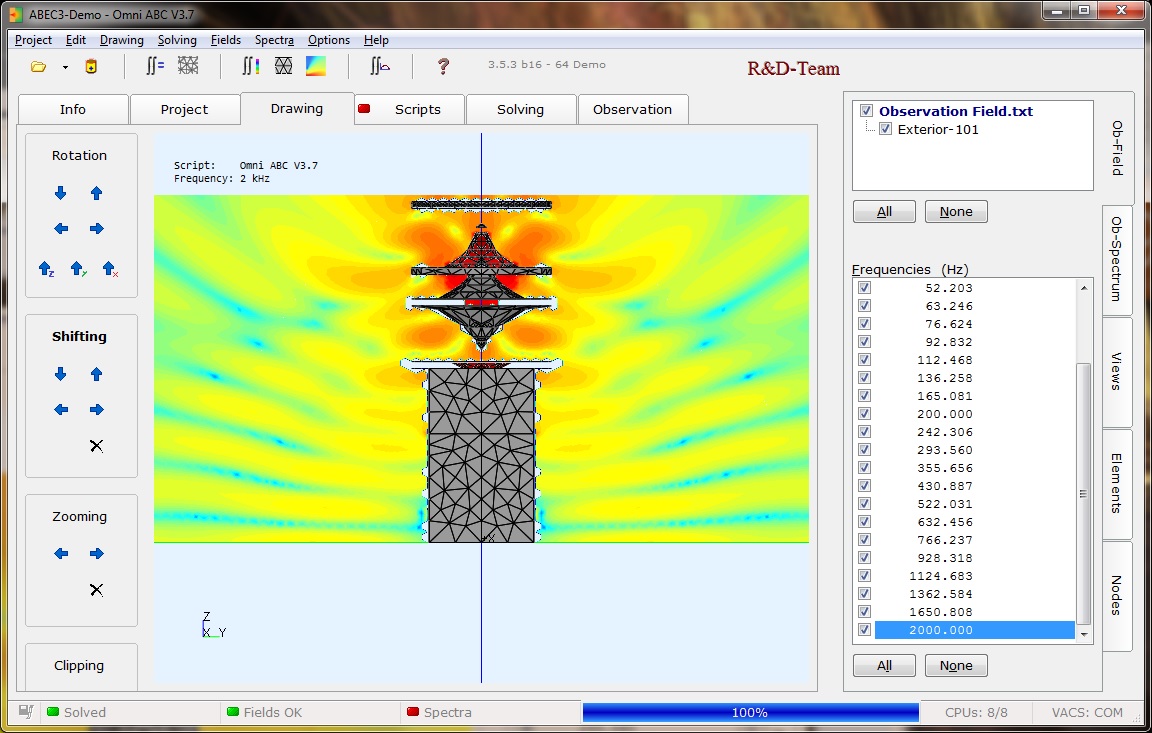The image size is (1152, 733).
Task: Click Zooming left arrow
Action: click(61, 554)
